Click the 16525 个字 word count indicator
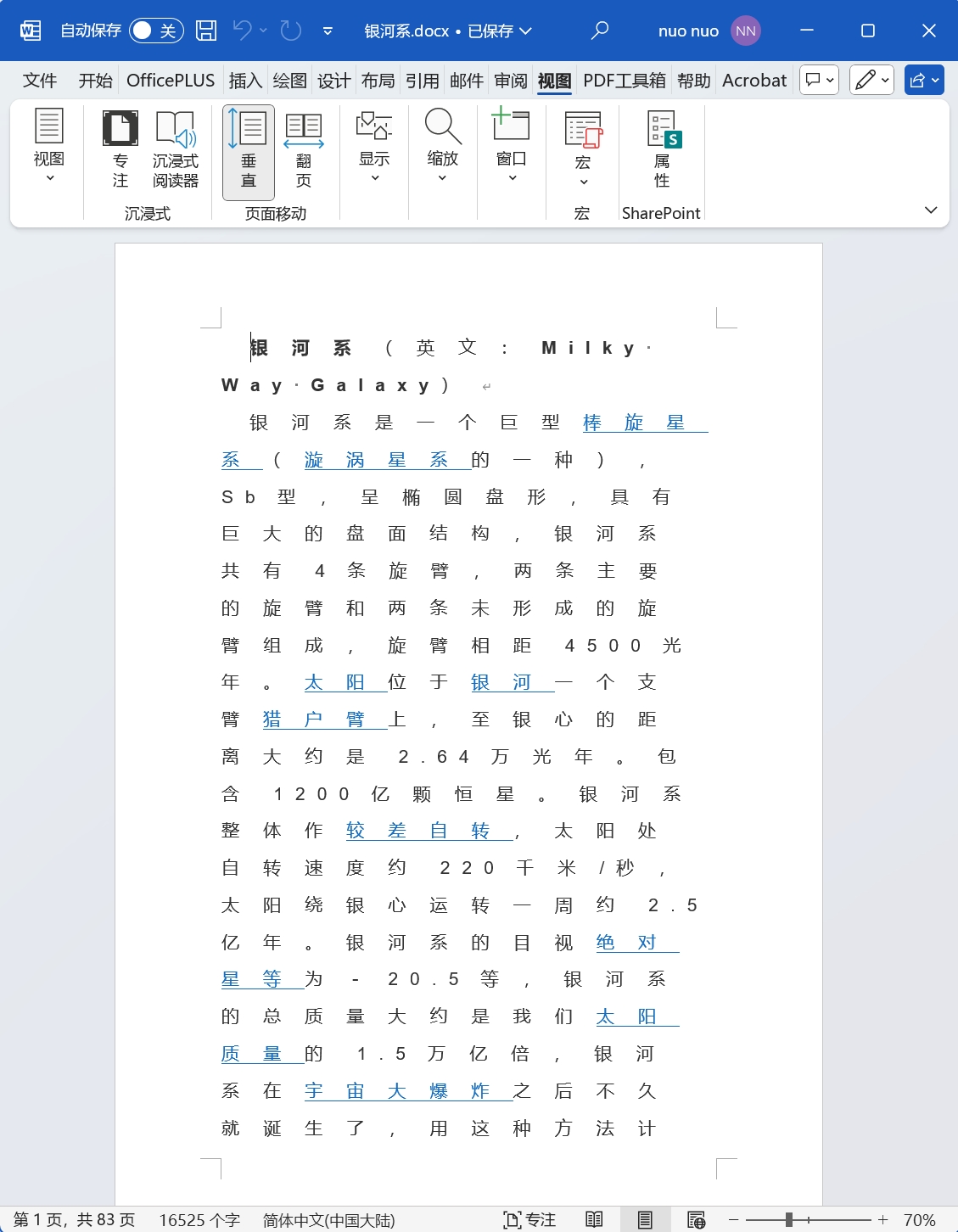Viewport: 958px width, 1232px height. coord(199,1219)
